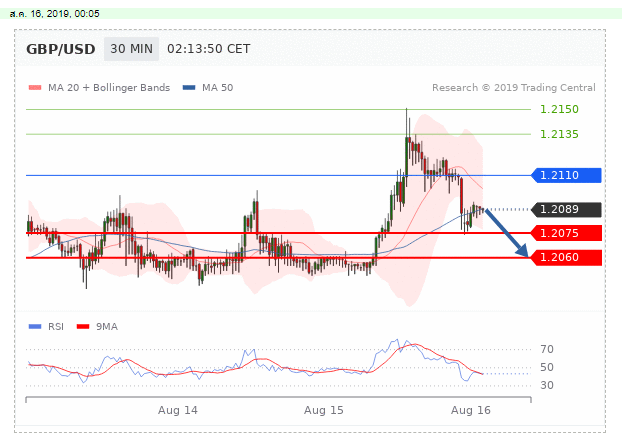This screenshot has width=622, height=448.
Task: Click the 1.2135 resistance level label
Action: (x=559, y=134)
